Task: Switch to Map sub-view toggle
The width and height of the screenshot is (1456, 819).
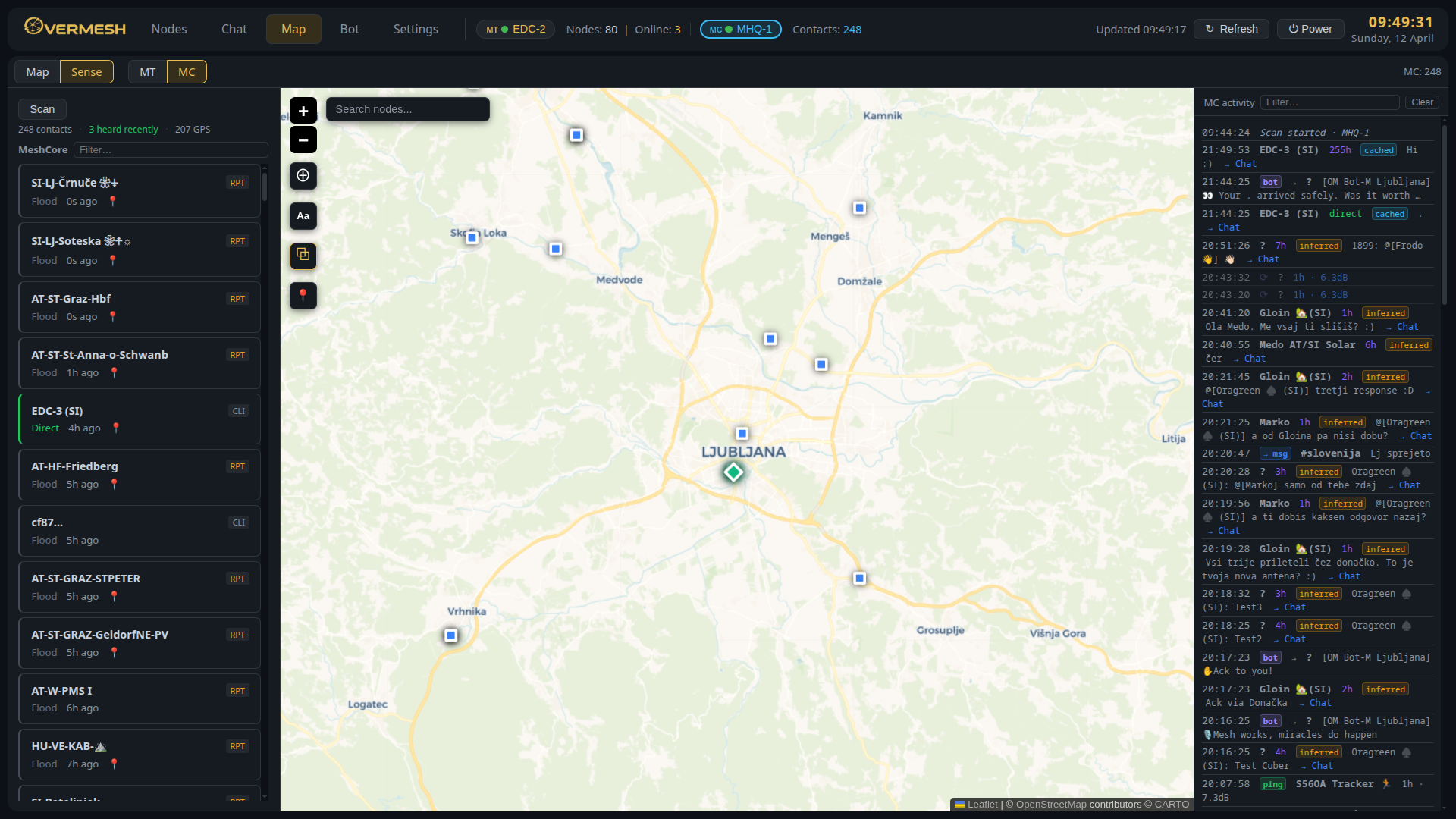Action: tap(37, 72)
